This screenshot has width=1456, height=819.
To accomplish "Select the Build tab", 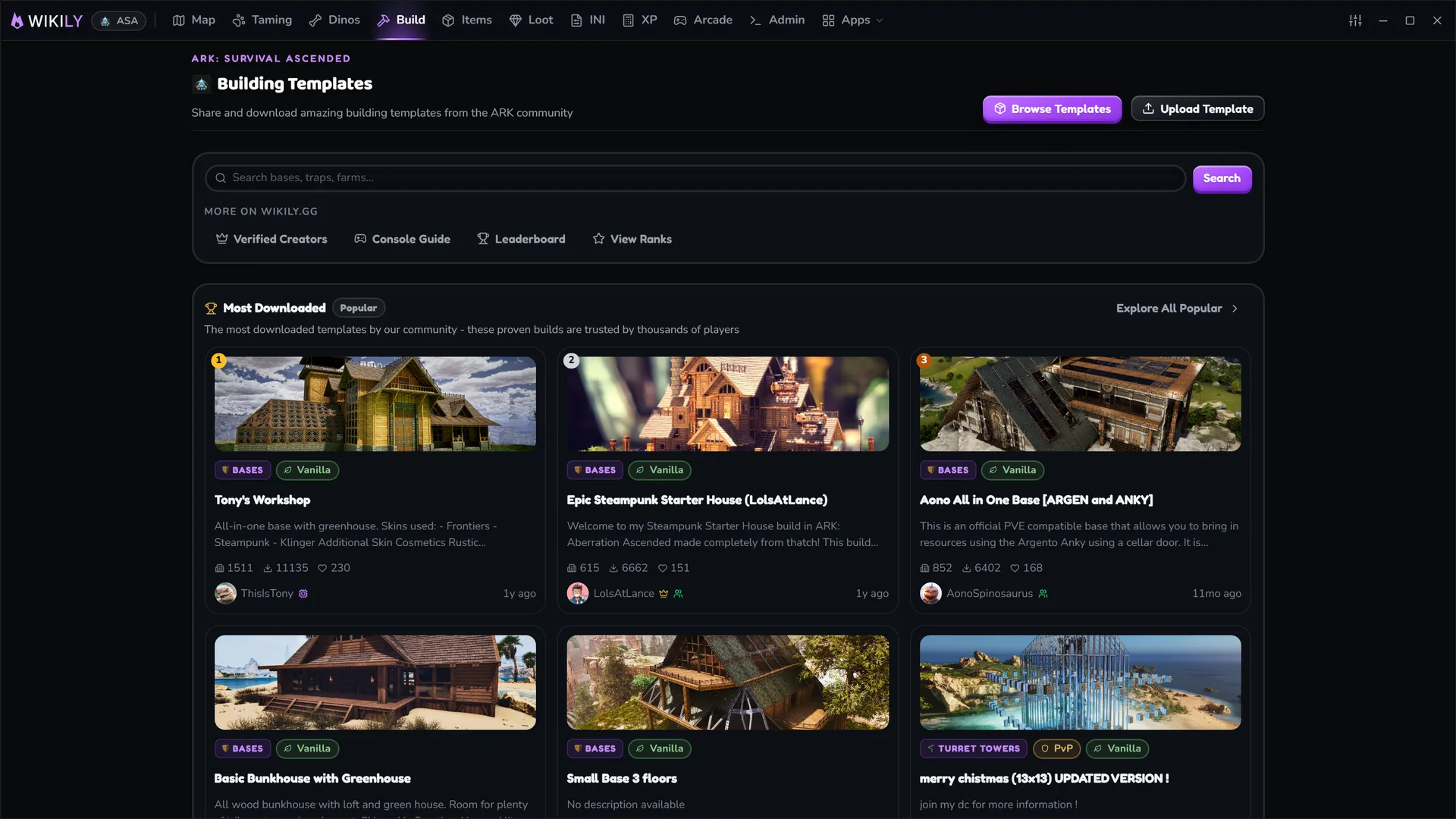I will coord(401,20).
